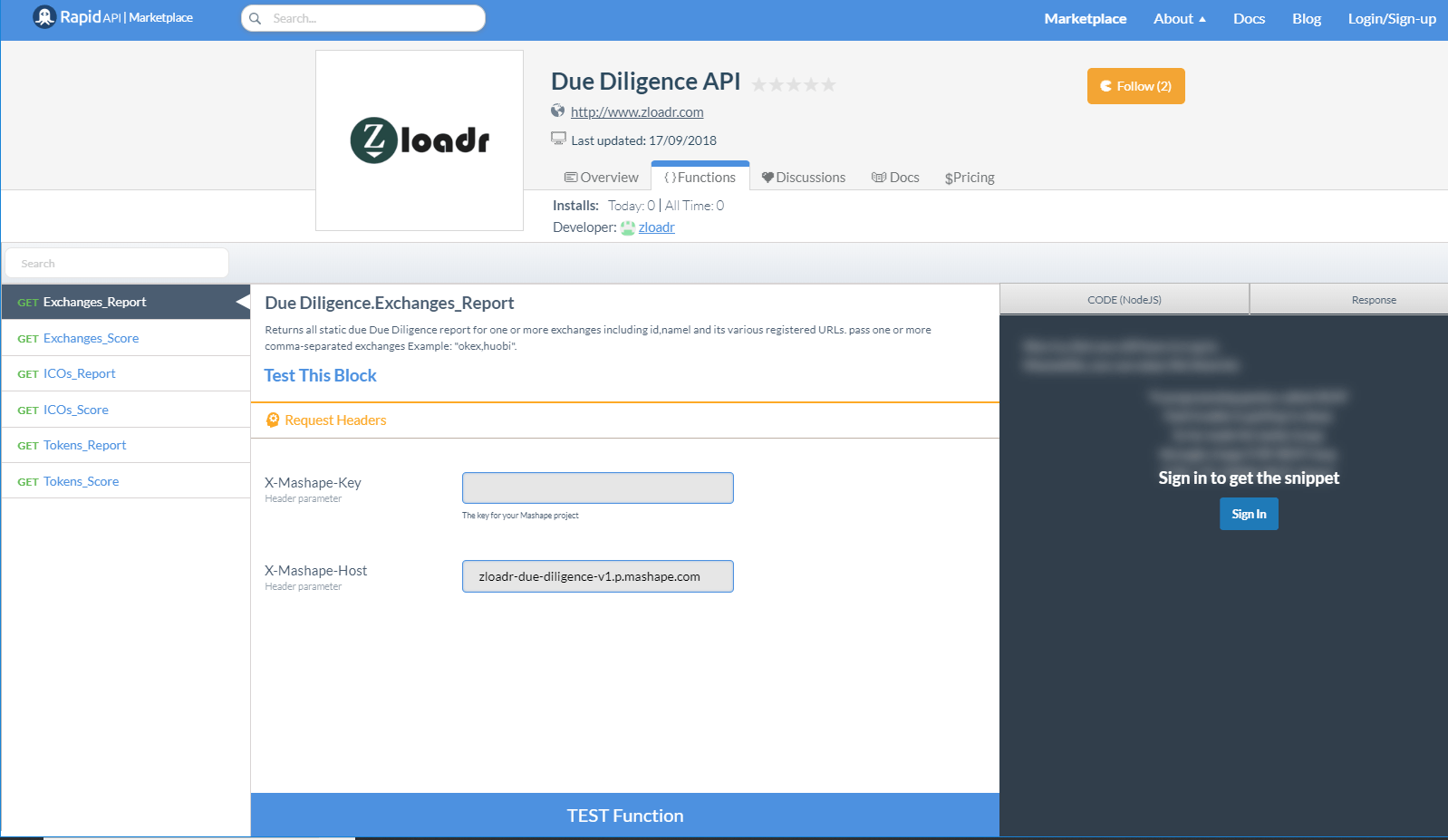Screen dimensions: 1448x840
Task: Click the globe icon beside the website URL
Action: 558,111
